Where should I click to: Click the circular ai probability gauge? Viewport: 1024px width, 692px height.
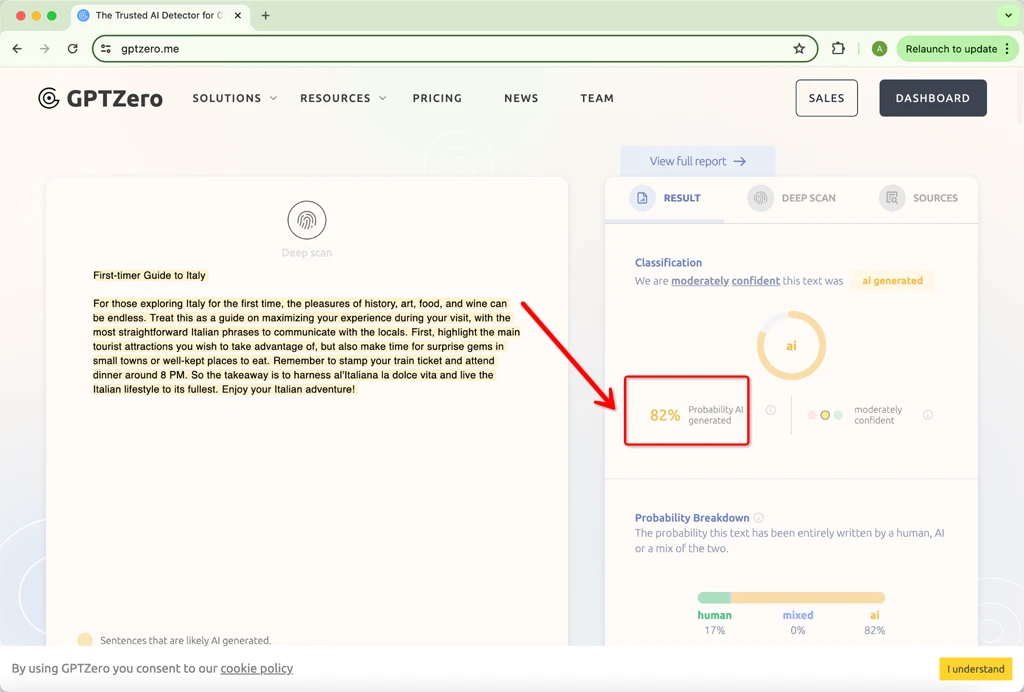(791, 345)
